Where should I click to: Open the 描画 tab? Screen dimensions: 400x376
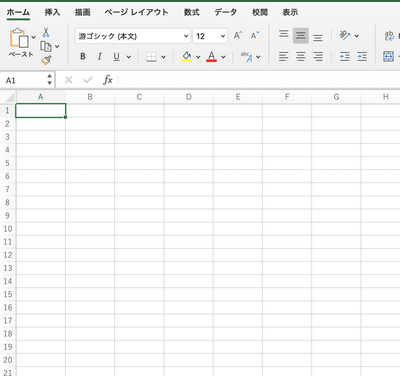click(x=82, y=13)
